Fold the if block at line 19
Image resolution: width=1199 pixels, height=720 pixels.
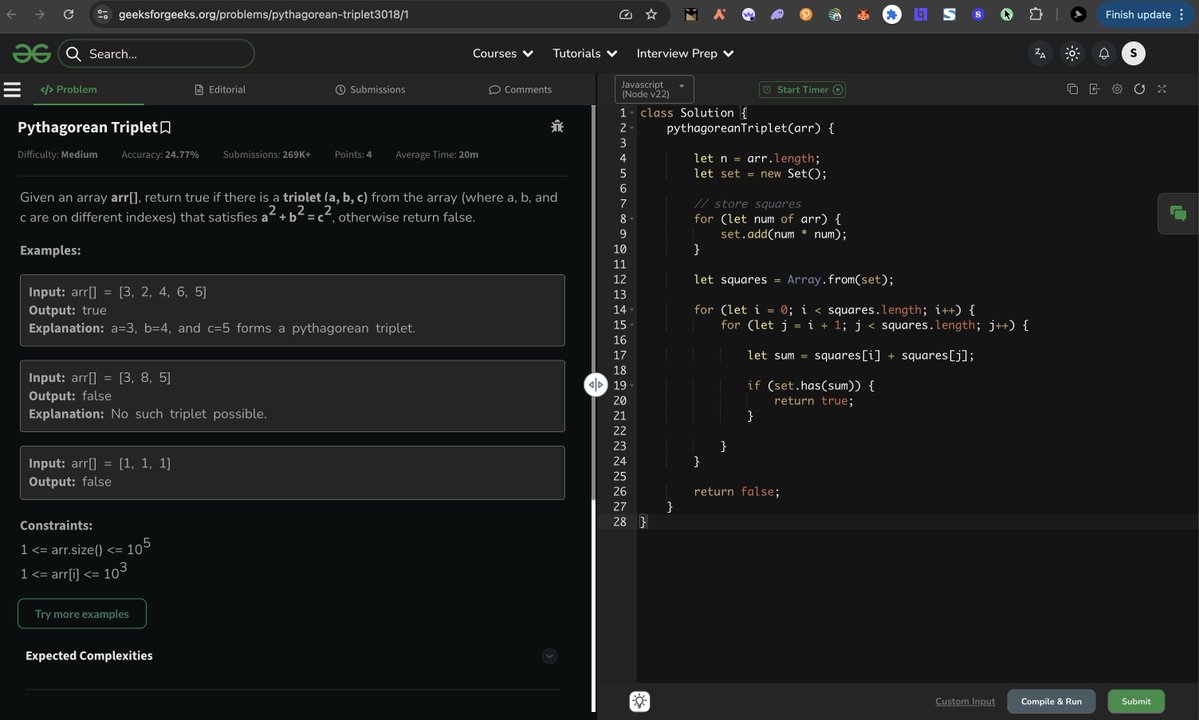632,386
